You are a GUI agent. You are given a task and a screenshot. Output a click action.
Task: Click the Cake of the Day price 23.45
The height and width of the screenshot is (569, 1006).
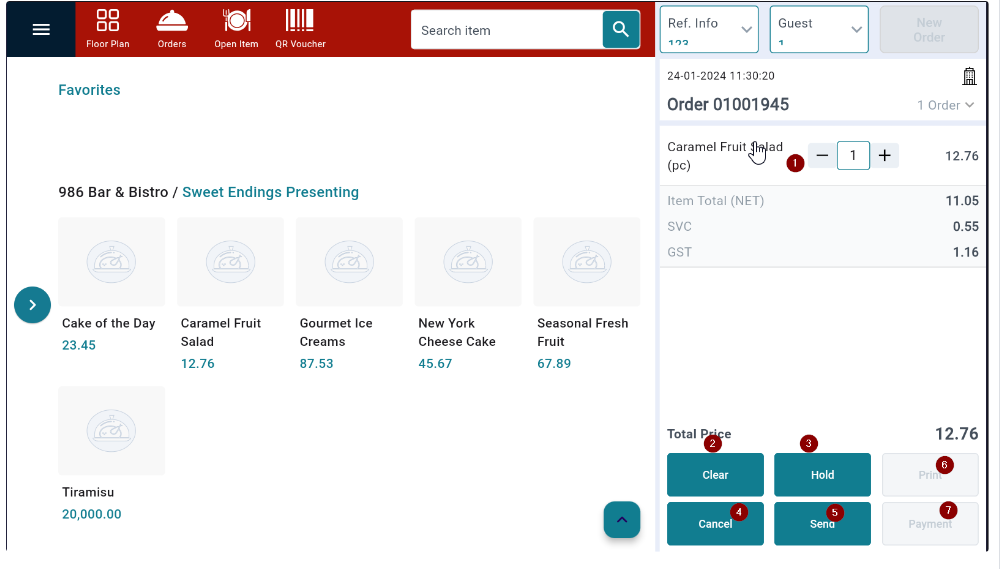[x=79, y=345]
